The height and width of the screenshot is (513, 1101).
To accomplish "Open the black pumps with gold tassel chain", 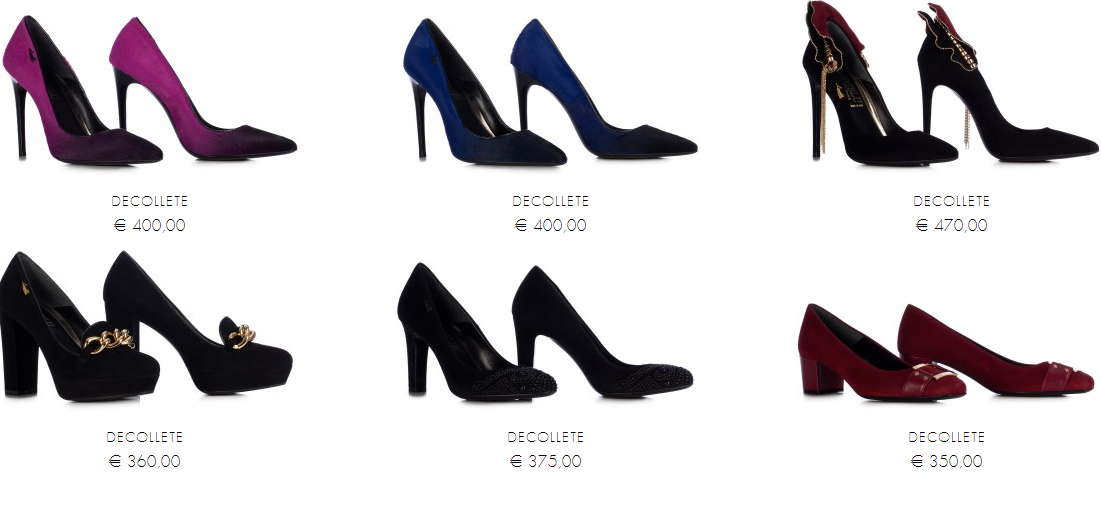I will [951, 83].
